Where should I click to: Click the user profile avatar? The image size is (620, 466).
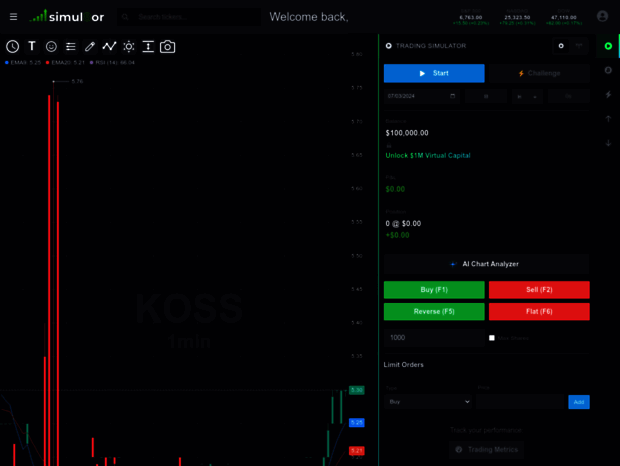602,16
